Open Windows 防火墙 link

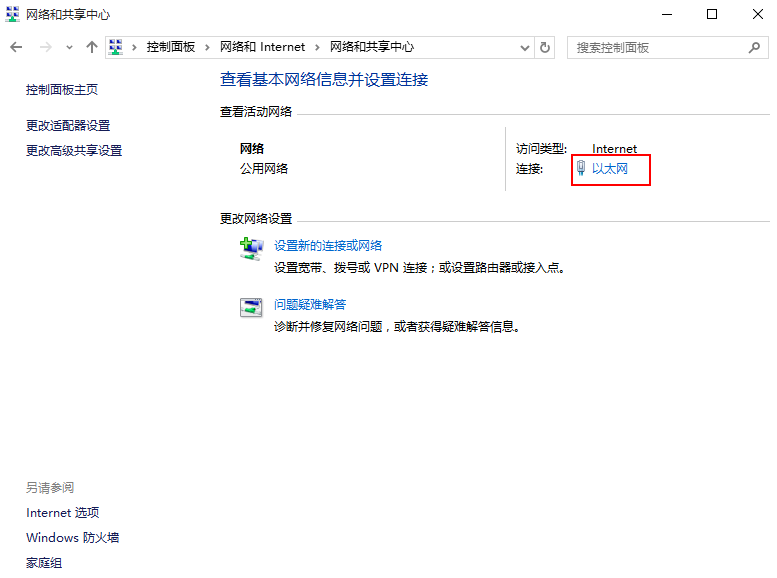click(72, 537)
